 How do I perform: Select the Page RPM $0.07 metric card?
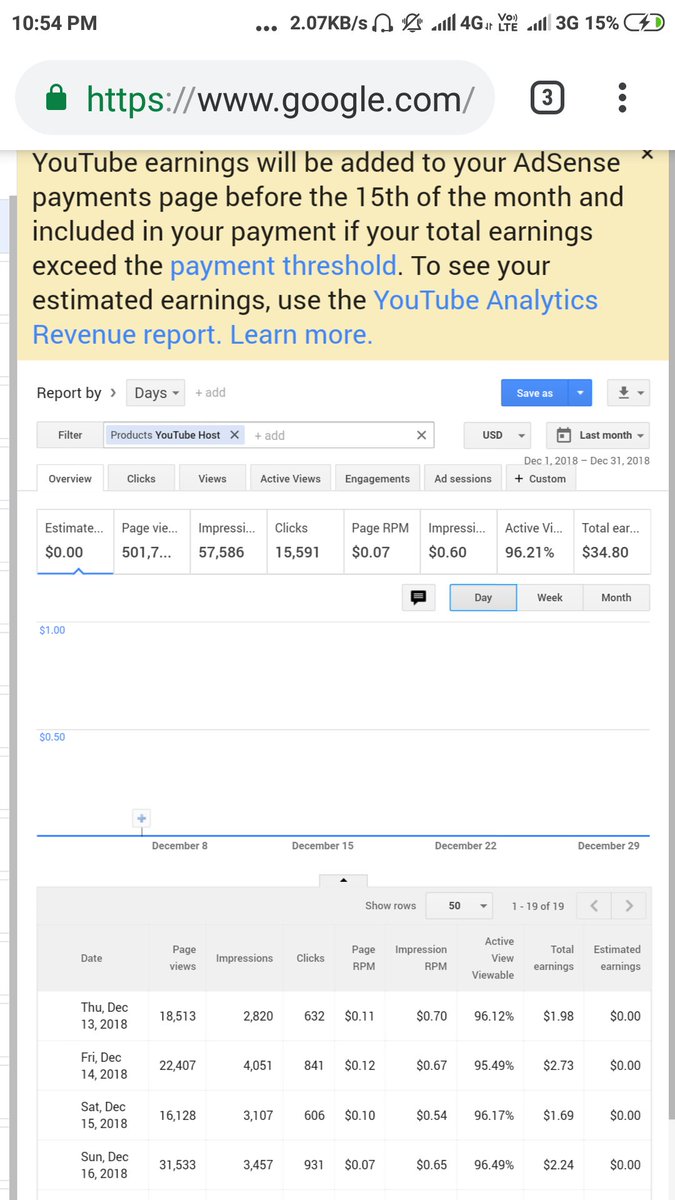[x=382, y=540]
